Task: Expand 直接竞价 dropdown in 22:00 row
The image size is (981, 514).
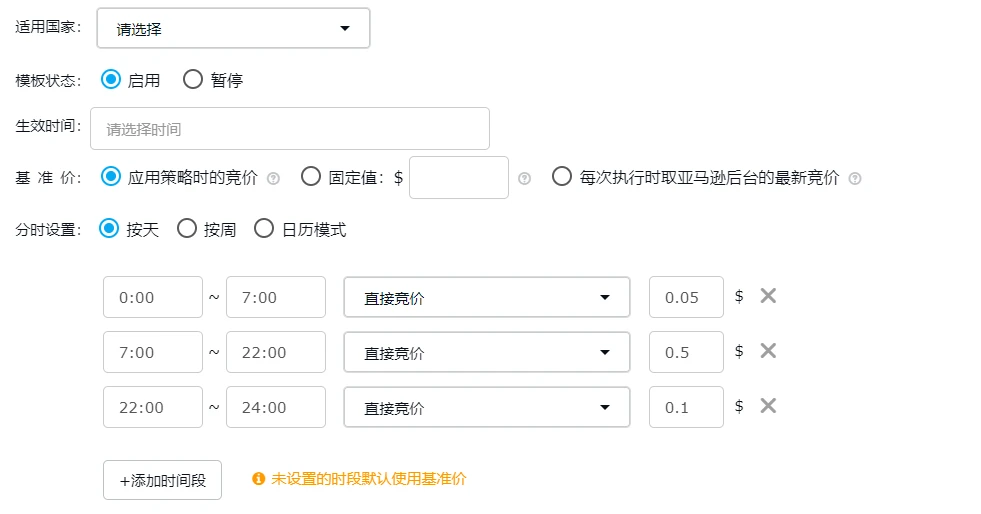Action: pos(486,407)
